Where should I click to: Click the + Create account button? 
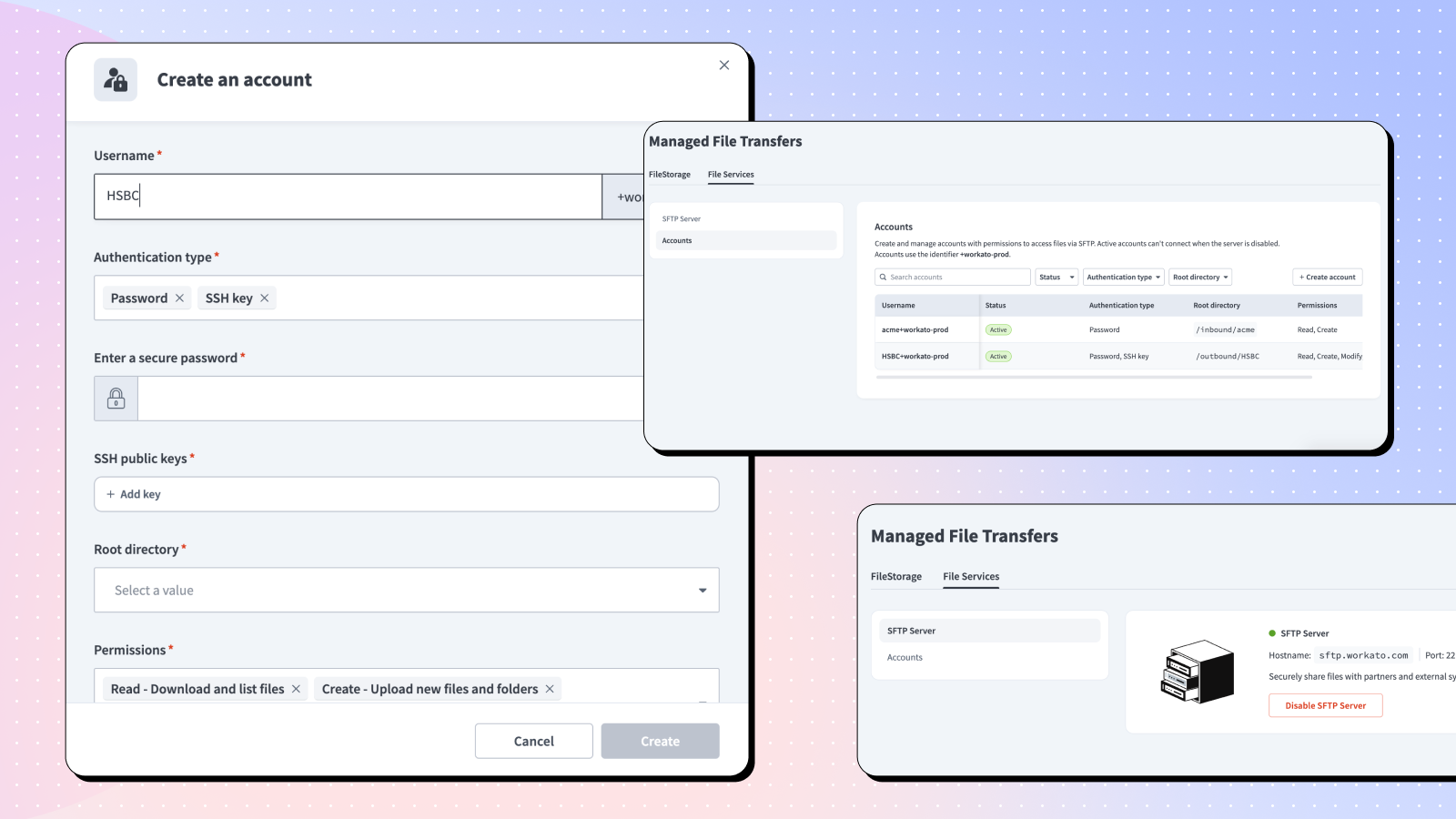tap(1327, 278)
